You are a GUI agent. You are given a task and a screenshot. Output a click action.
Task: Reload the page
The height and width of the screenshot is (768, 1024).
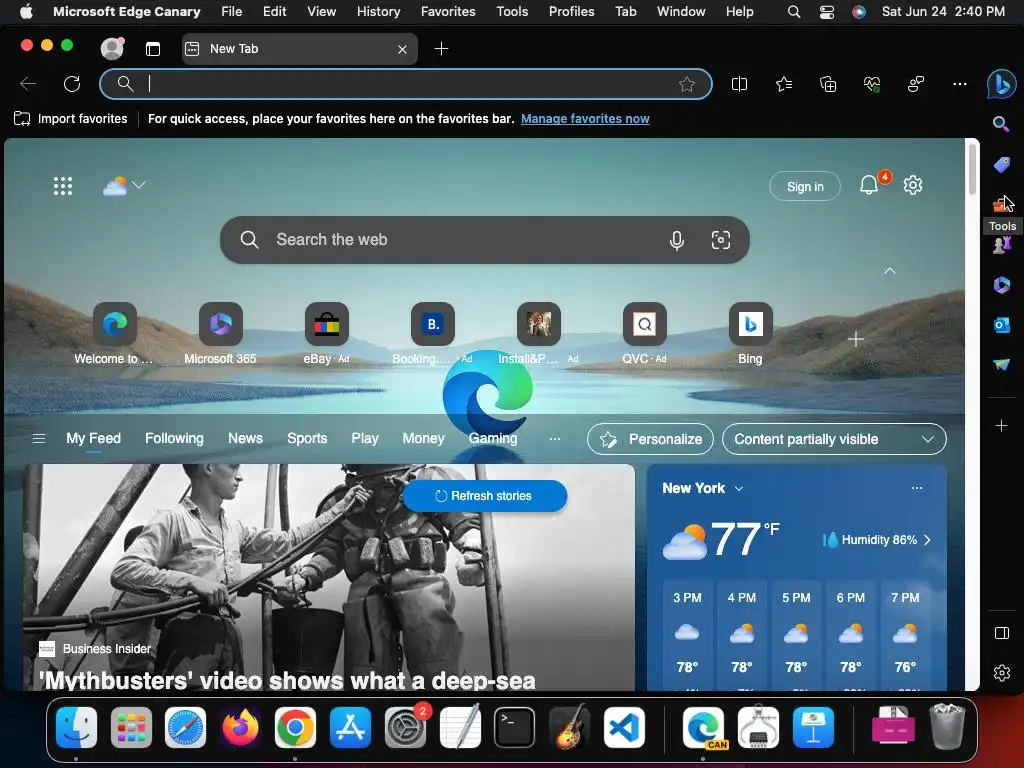point(72,84)
